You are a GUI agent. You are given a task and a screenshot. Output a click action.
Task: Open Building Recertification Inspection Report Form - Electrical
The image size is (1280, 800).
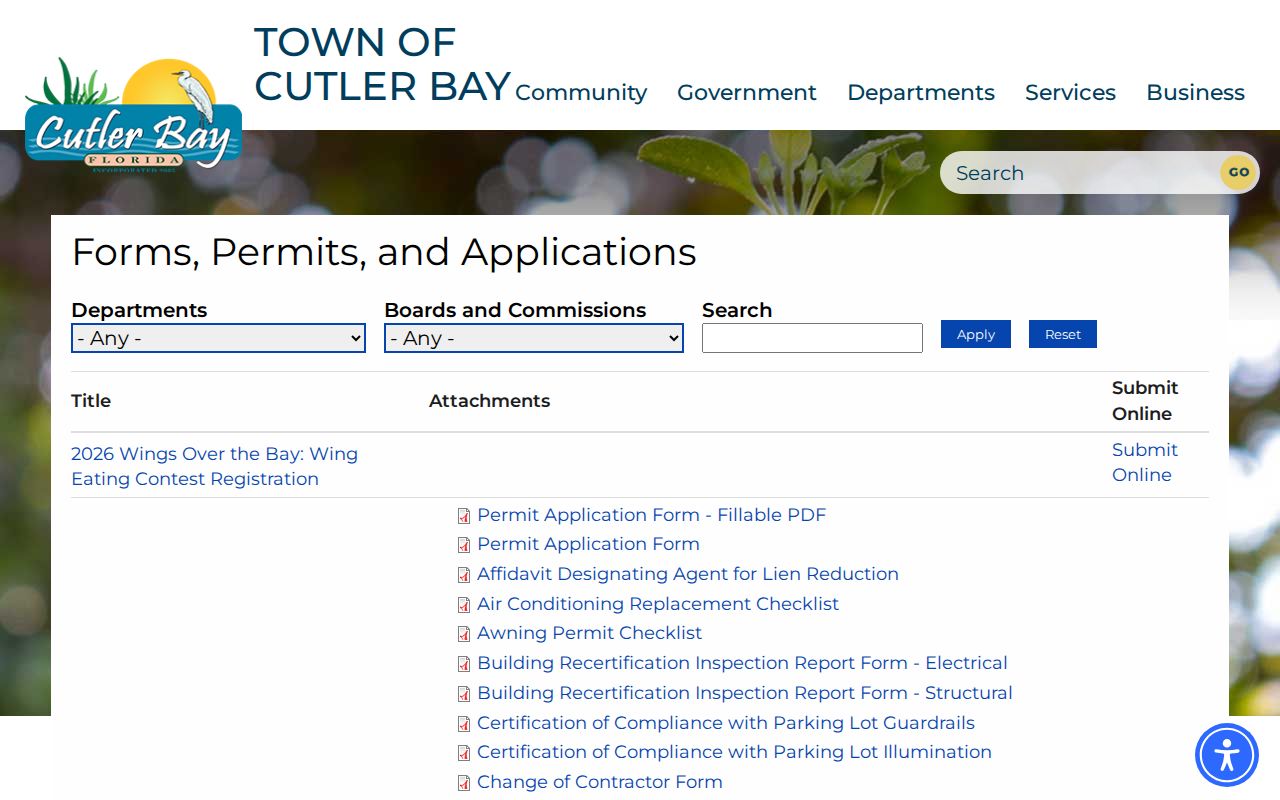click(x=742, y=663)
